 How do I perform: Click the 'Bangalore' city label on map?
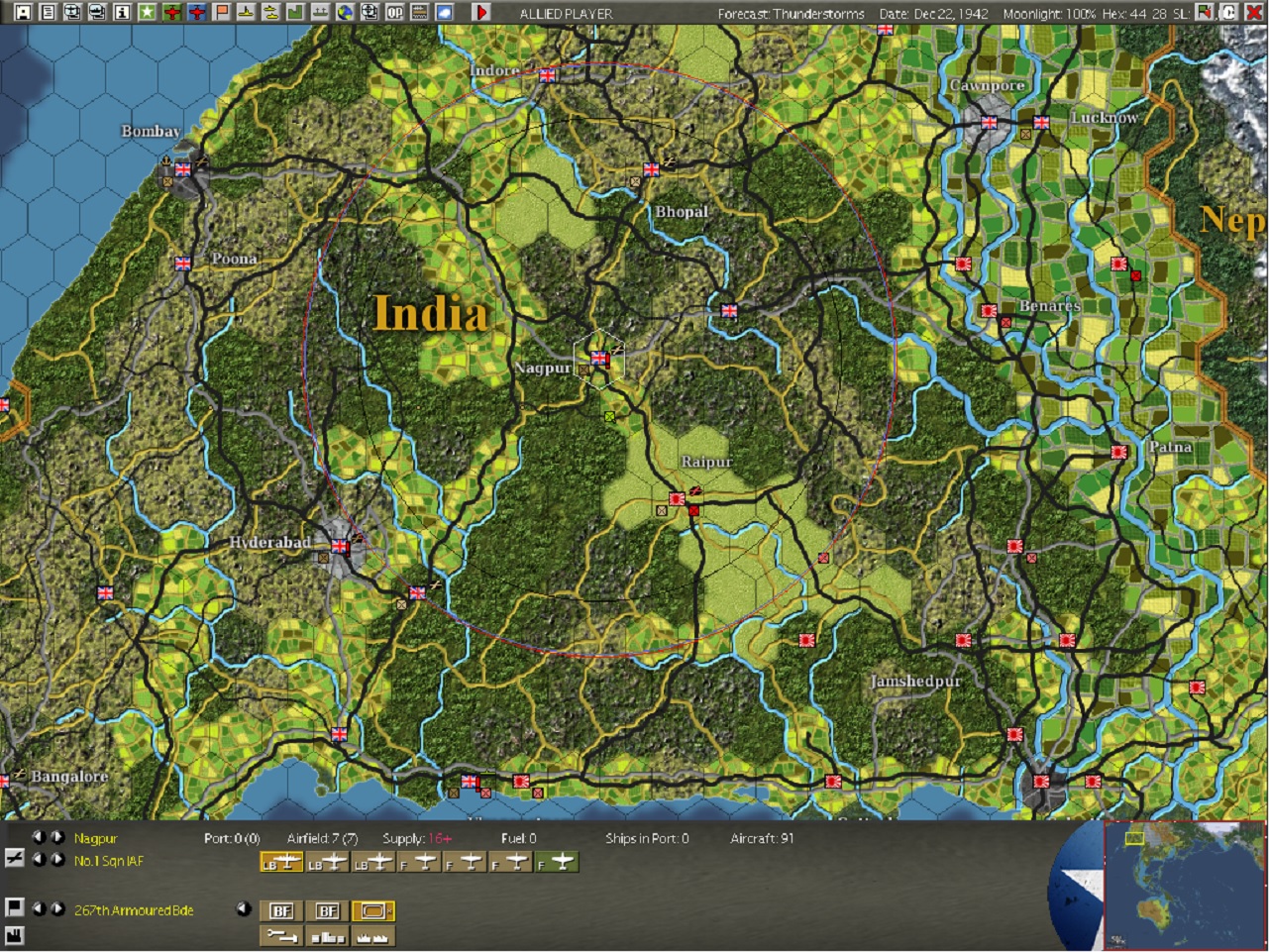tap(69, 776)
